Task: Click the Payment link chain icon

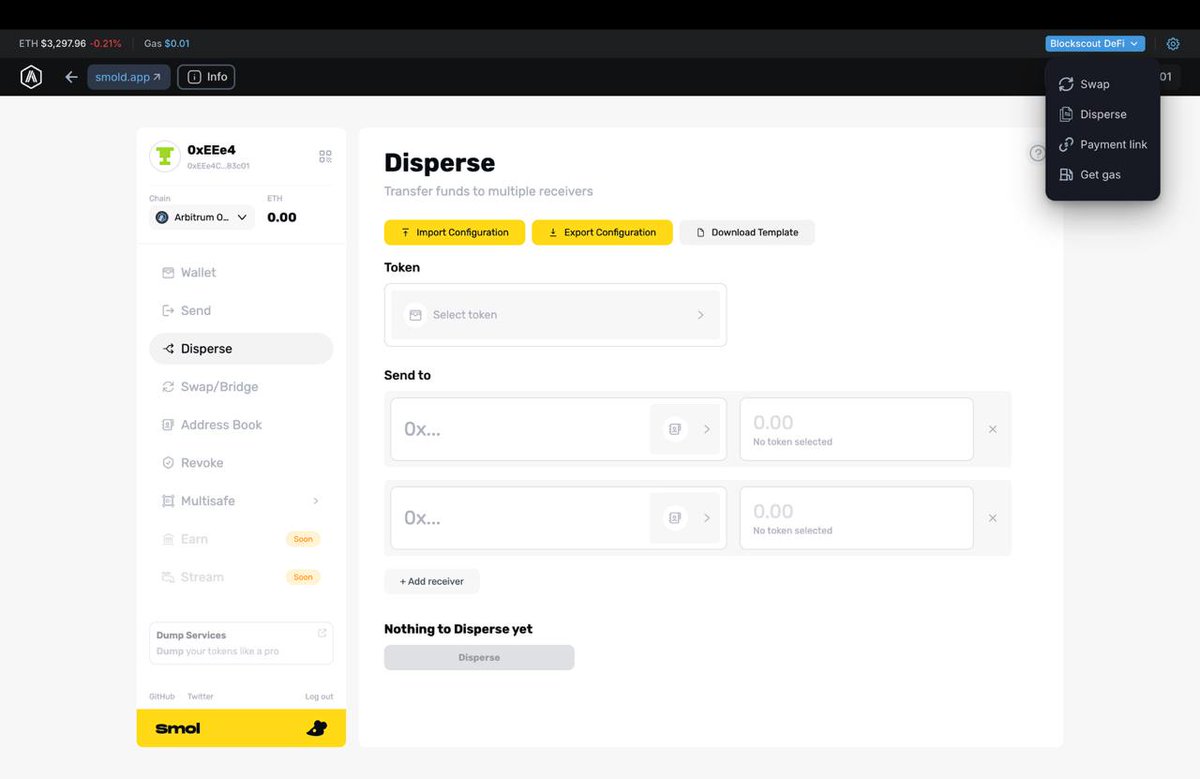Action: [x=1066, y=144]
